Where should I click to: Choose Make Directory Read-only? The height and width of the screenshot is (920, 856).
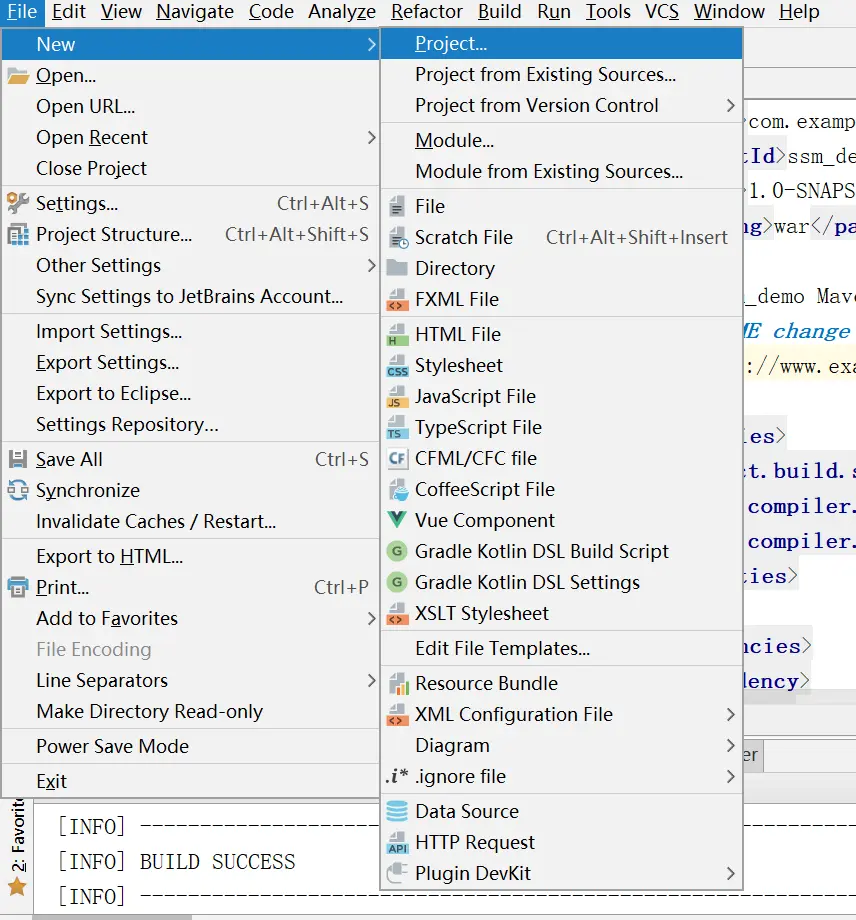(x=191, y=711)
